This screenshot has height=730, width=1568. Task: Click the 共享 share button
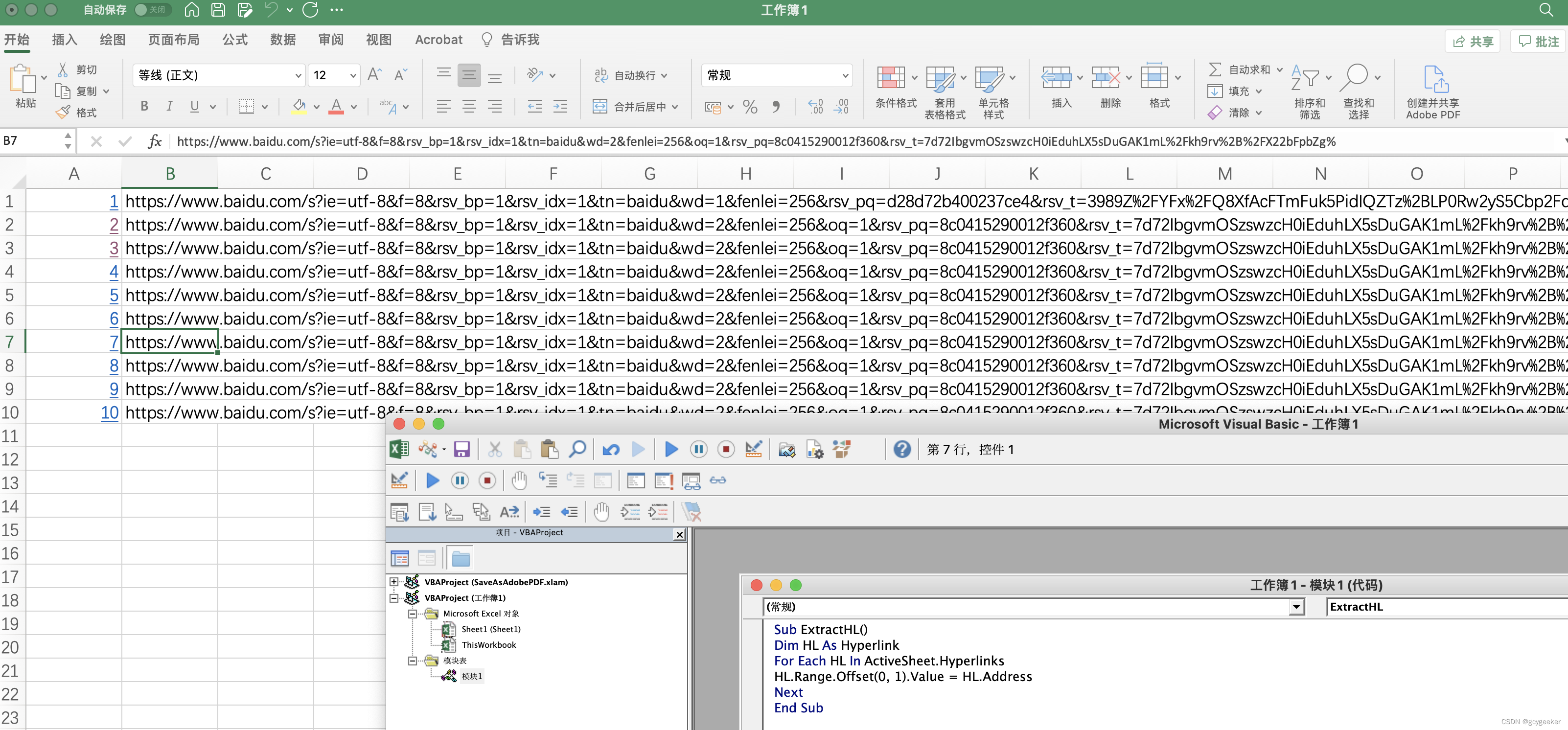pyautogui.click(x=1473, y=42)
